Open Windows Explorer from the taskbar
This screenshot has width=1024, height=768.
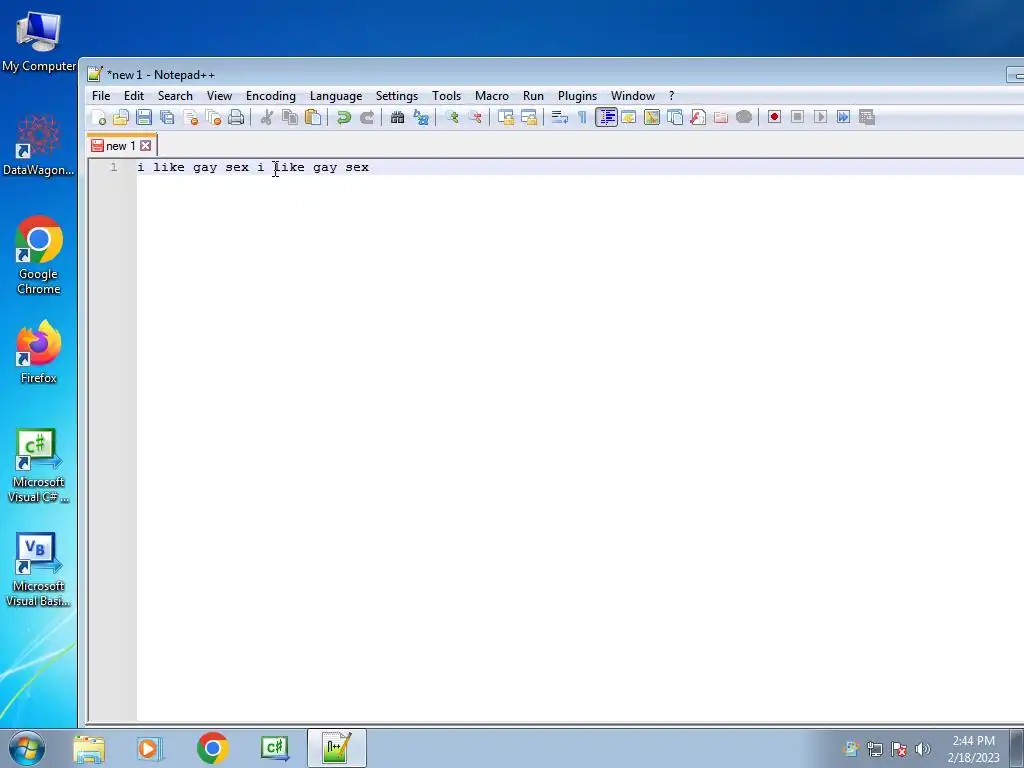(89, 748)
